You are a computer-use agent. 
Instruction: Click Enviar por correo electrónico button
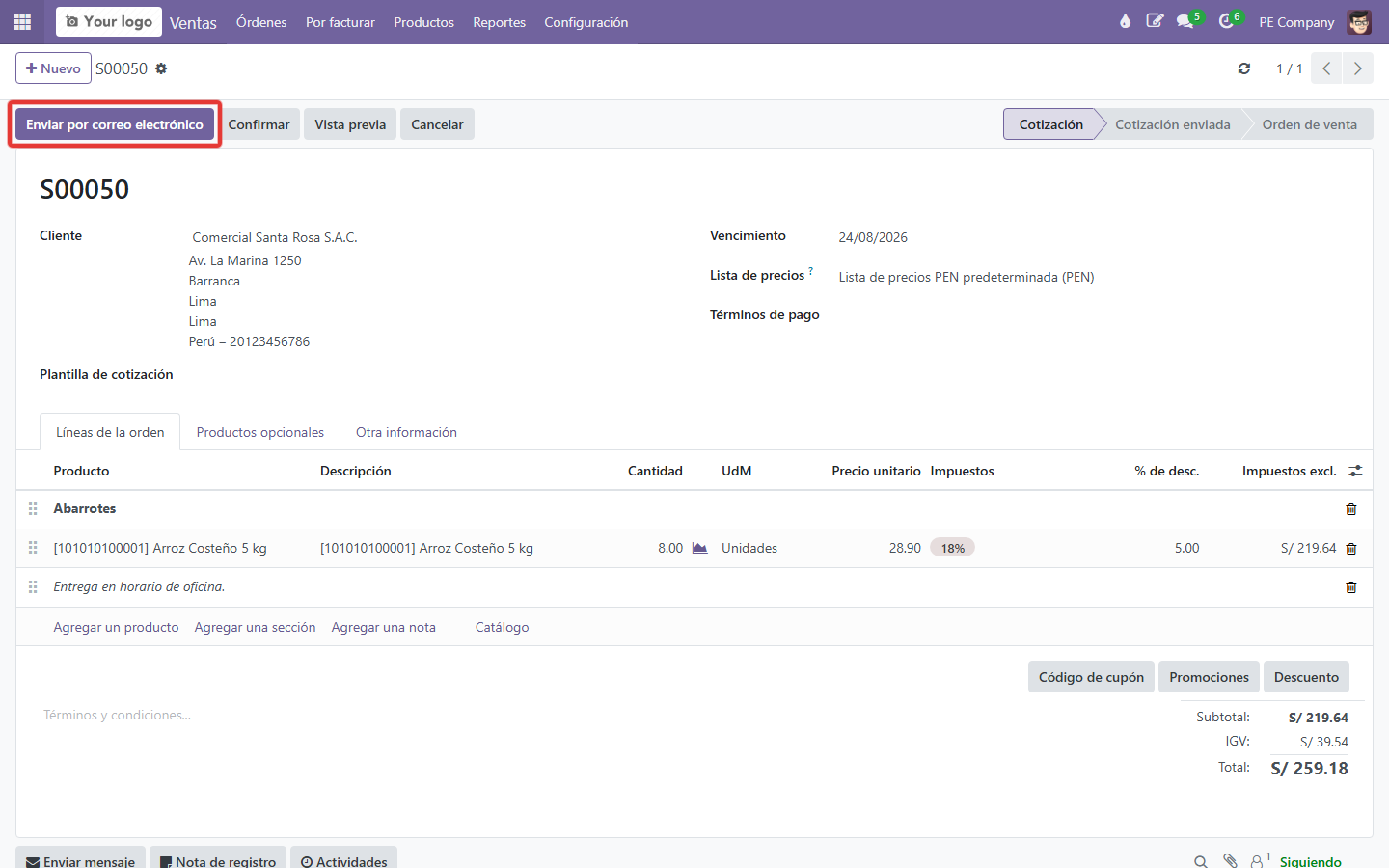pos(115,124)
